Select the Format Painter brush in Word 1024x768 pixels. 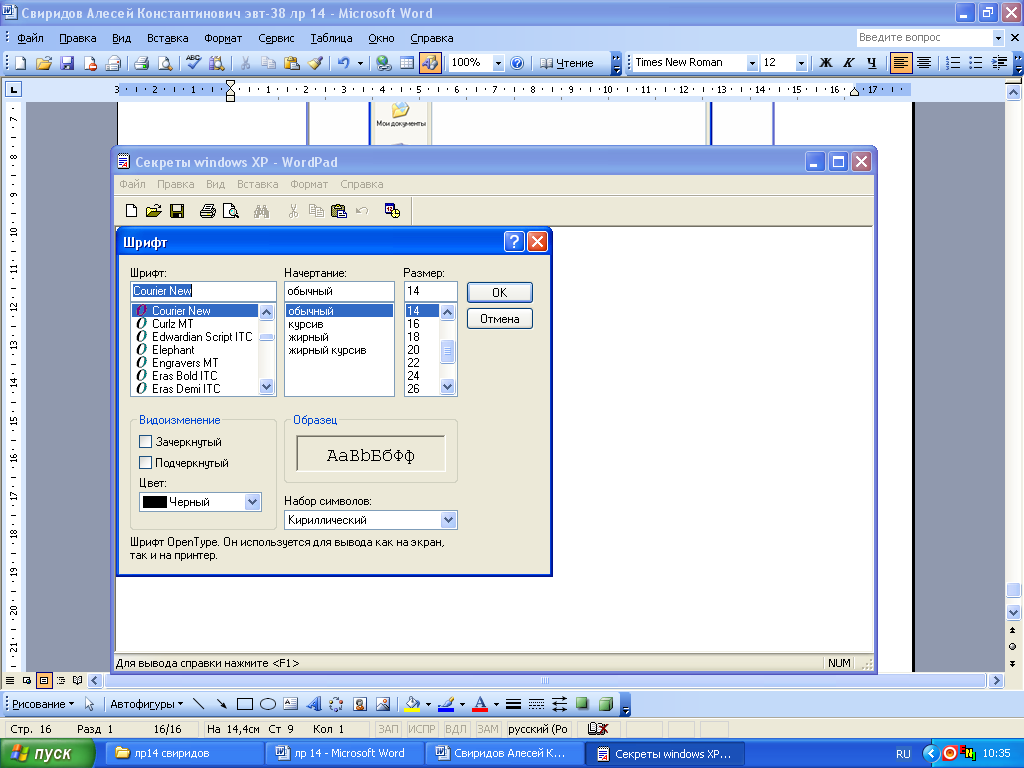pos(315,63)
